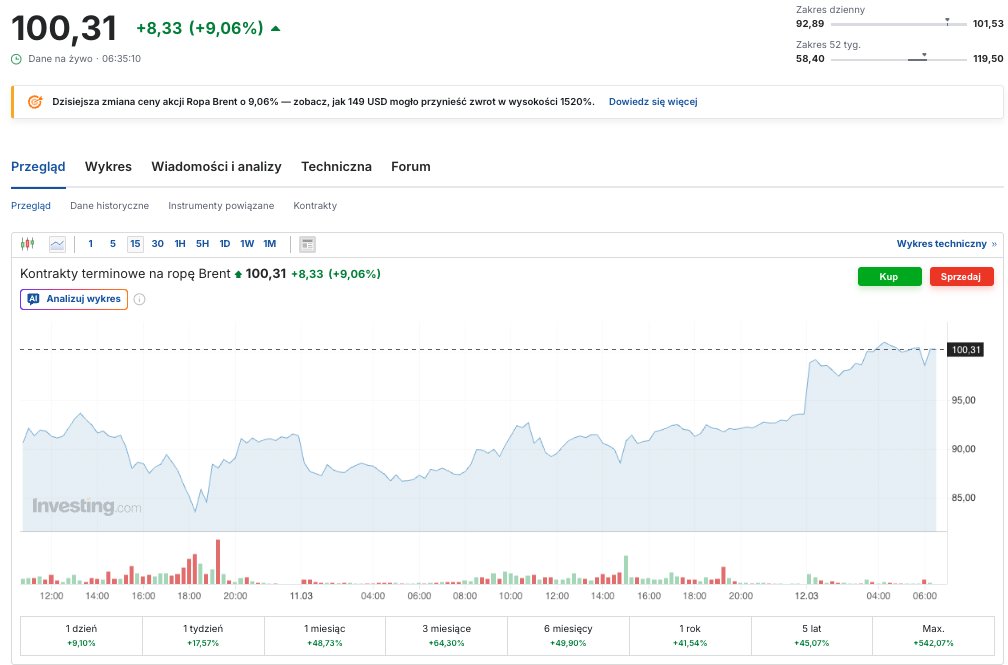Select the Max. performance period
This screenshot has height=665, width=1008.
pos(933,635)
